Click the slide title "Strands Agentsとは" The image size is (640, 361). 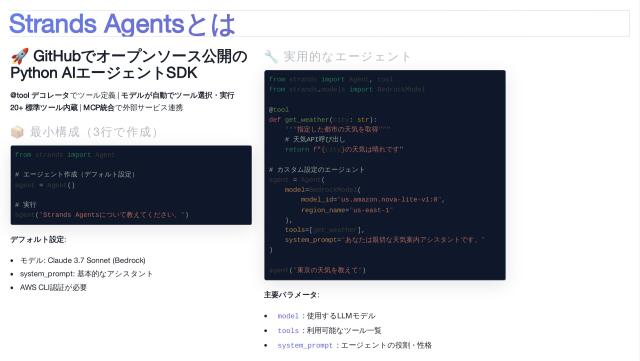pos(122,24)
